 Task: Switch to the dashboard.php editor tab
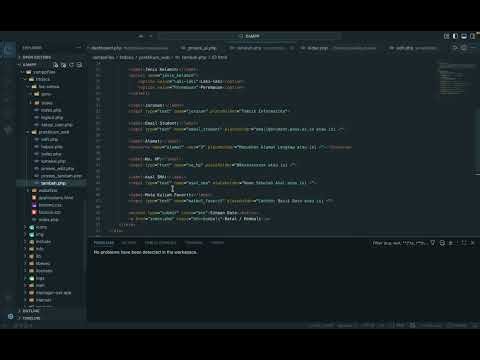(x=130, y=48)
